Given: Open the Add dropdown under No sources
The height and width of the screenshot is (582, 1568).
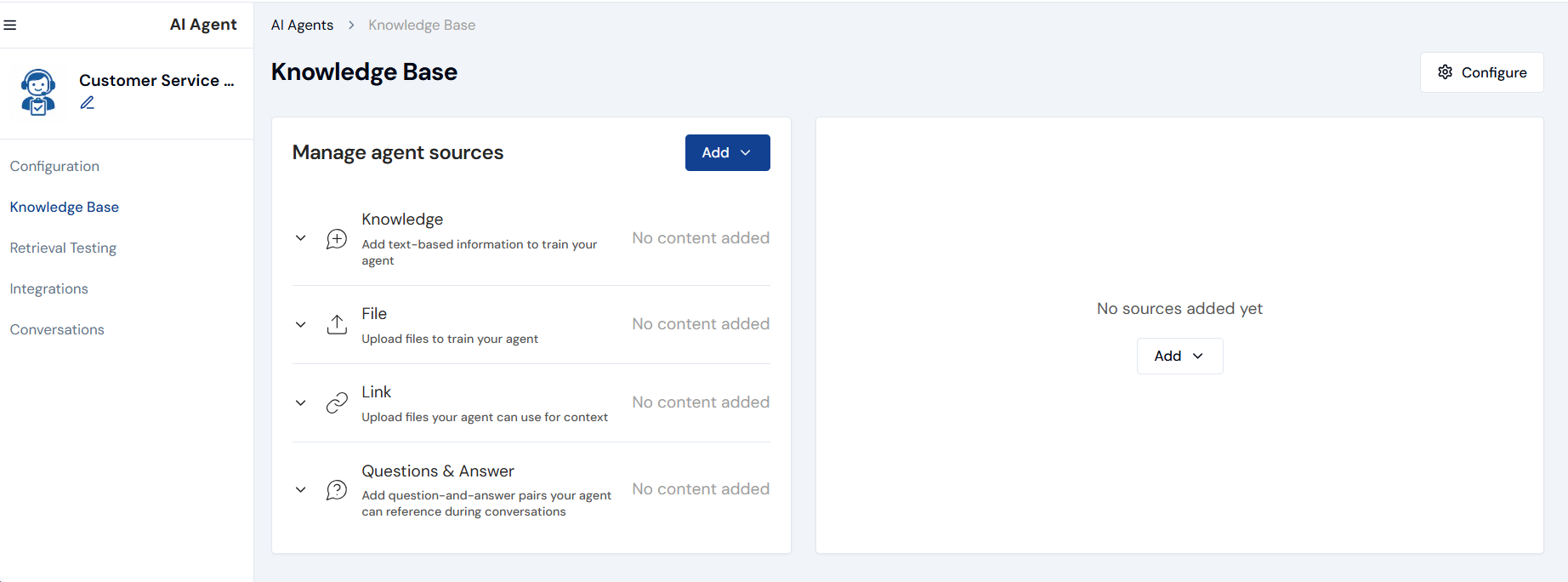Looking at the screenshot, I should tap(1179, 356).
